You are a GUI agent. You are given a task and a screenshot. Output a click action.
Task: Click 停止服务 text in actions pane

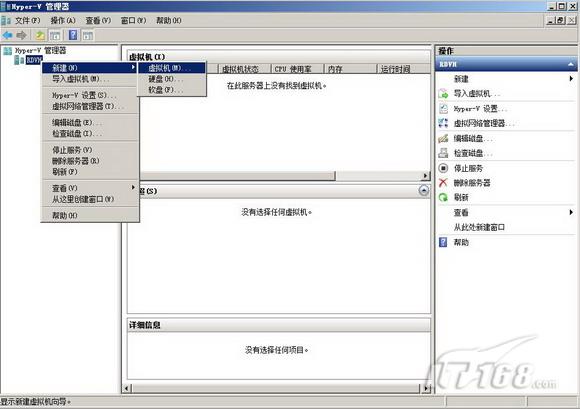coord(468,168)
